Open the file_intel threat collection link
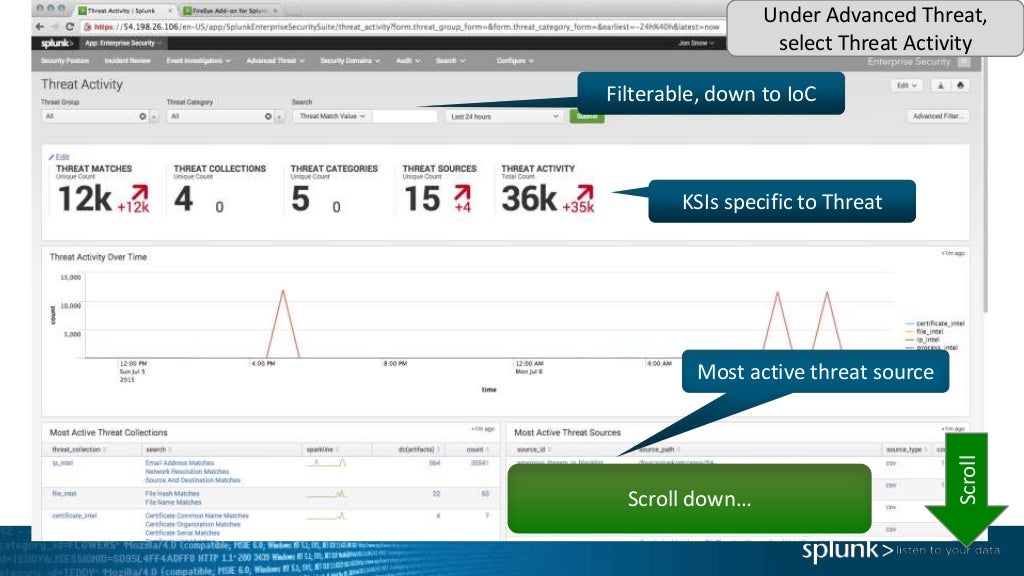The width and height of the screenshot is (1024, 576). tap(65, 494)
